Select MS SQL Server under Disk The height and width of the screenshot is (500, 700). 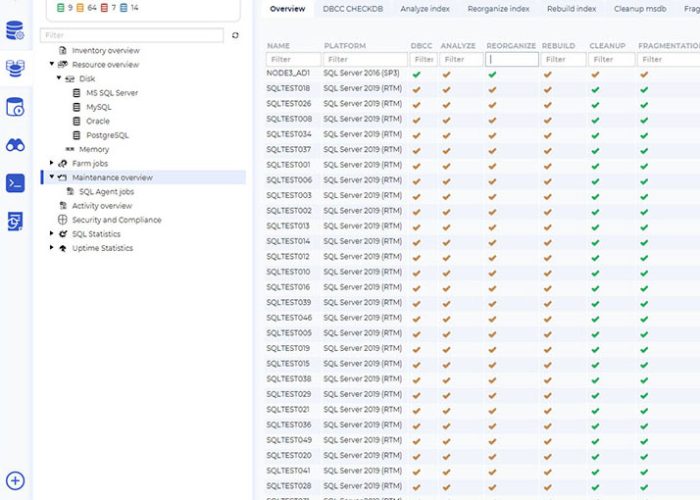112,93
